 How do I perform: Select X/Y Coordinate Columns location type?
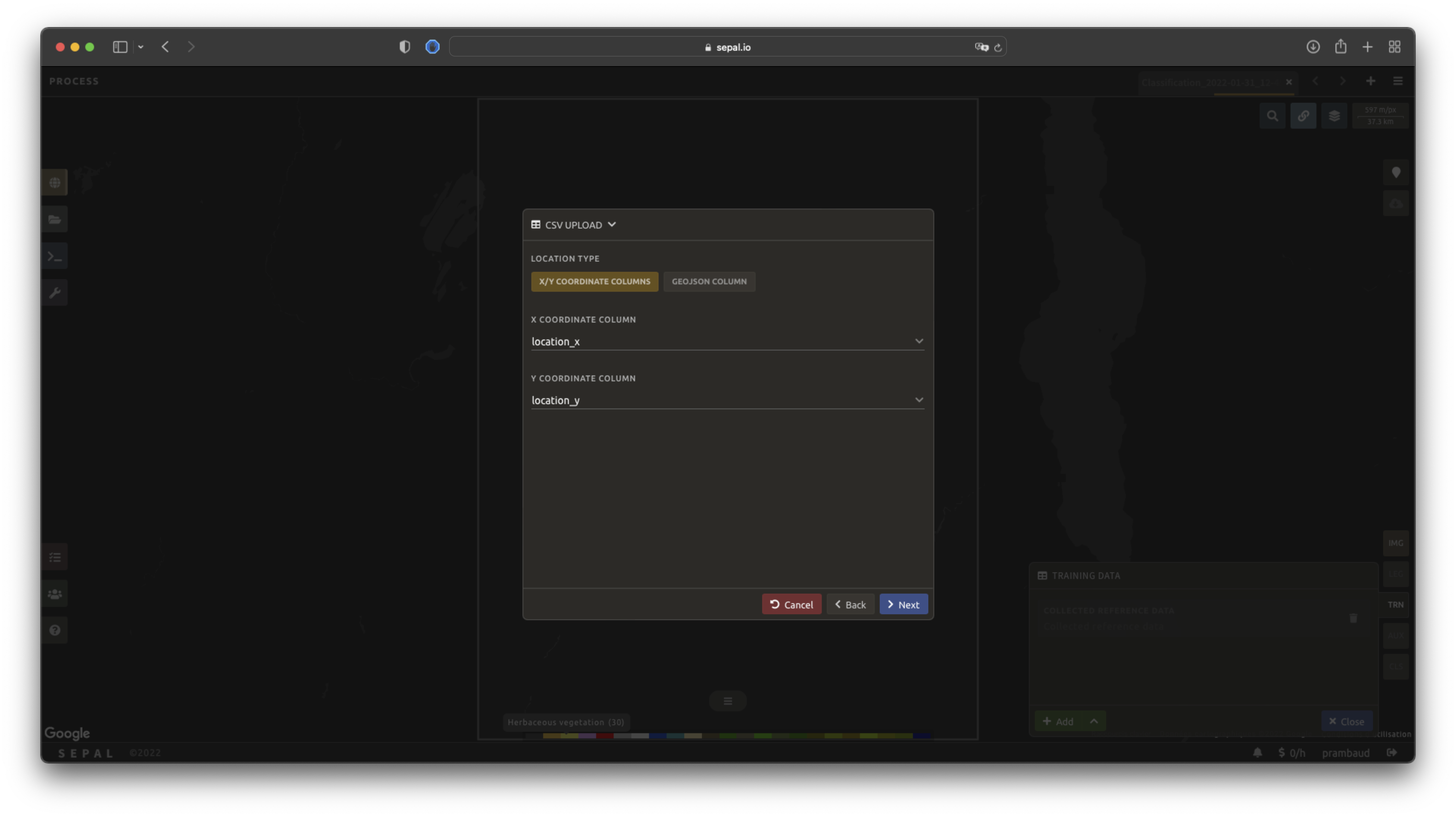click(x=594, y=281)
